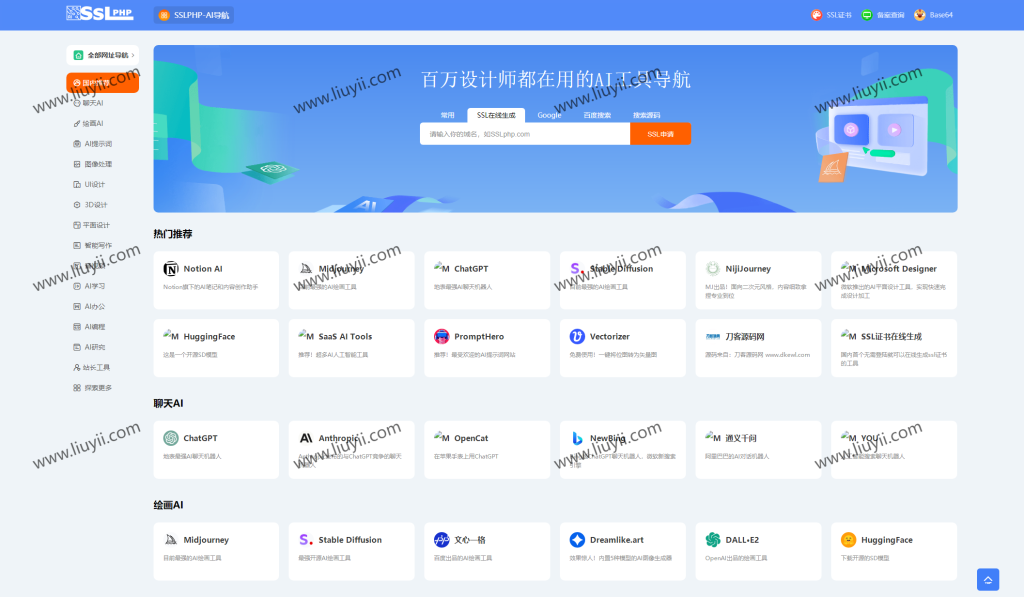Viewport: 1024px width, 597px height.
Task: Click the 3D设计 sidebar icon
Action: coord(77,204)
